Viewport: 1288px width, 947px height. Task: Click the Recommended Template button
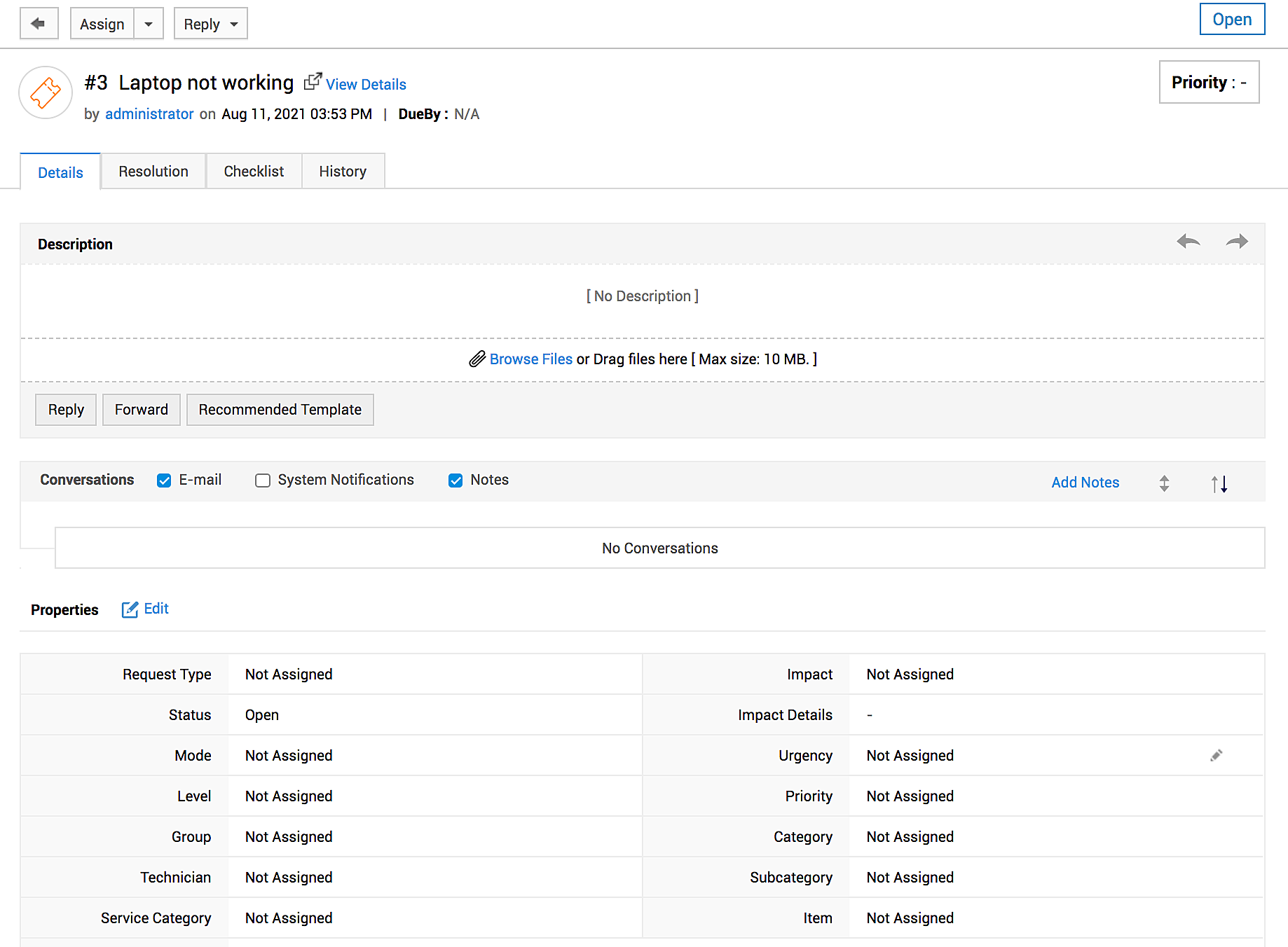tap(280, 410)
